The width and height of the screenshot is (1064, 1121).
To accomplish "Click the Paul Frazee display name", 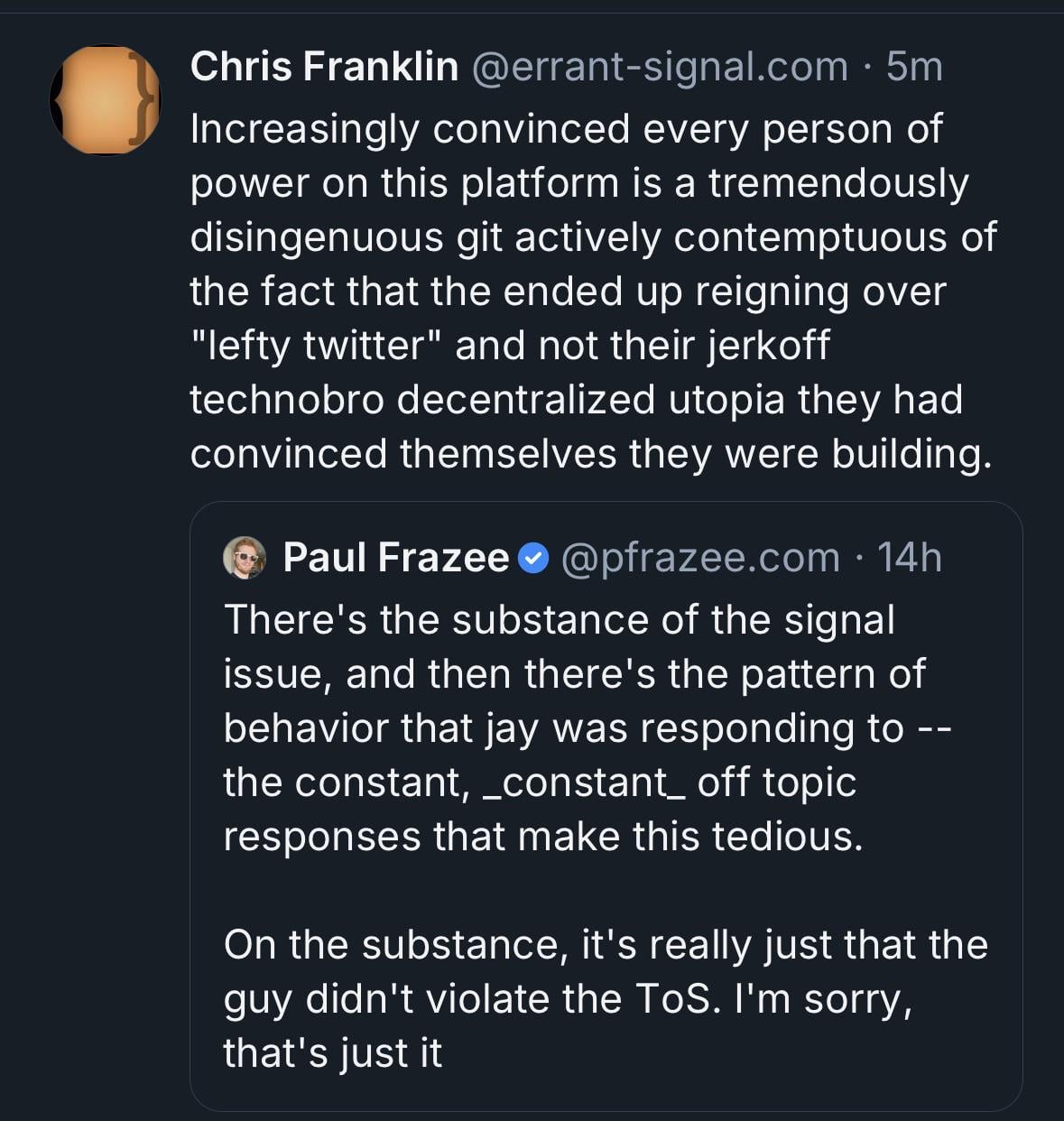I will (x=395, y=558).
